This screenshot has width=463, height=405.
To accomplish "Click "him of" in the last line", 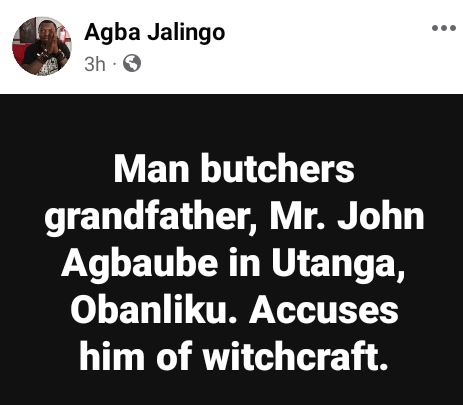I will click(136, 356).
